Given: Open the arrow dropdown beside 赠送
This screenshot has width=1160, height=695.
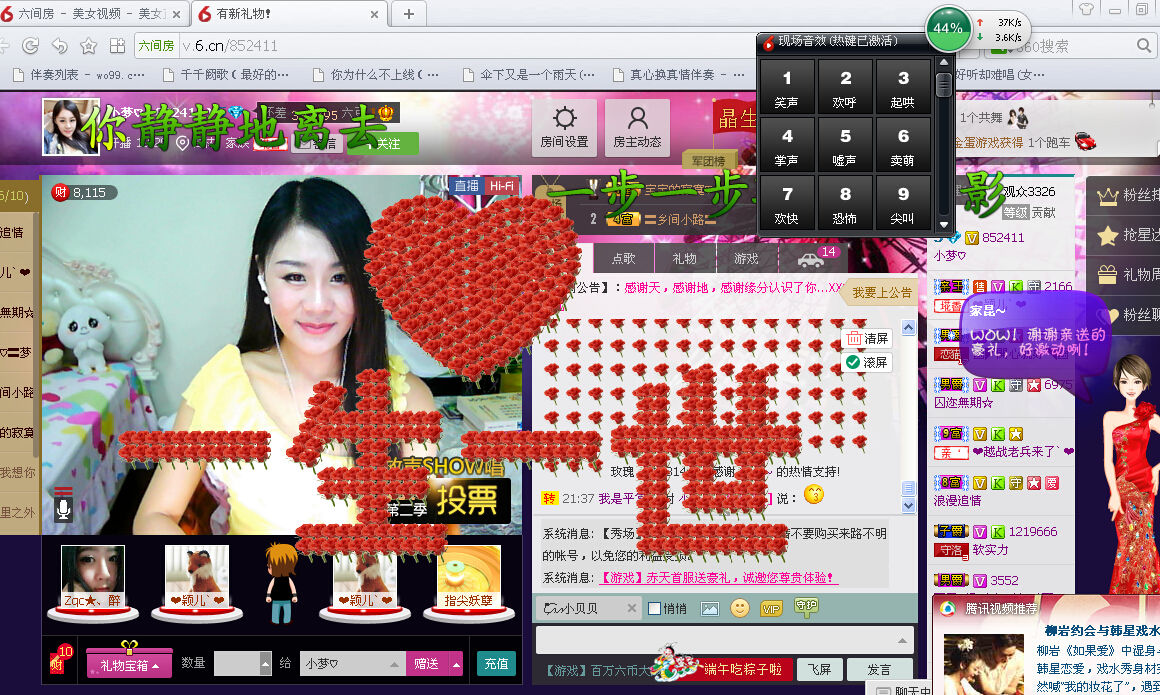Looking at the screenshot, I should coord(456,664).
